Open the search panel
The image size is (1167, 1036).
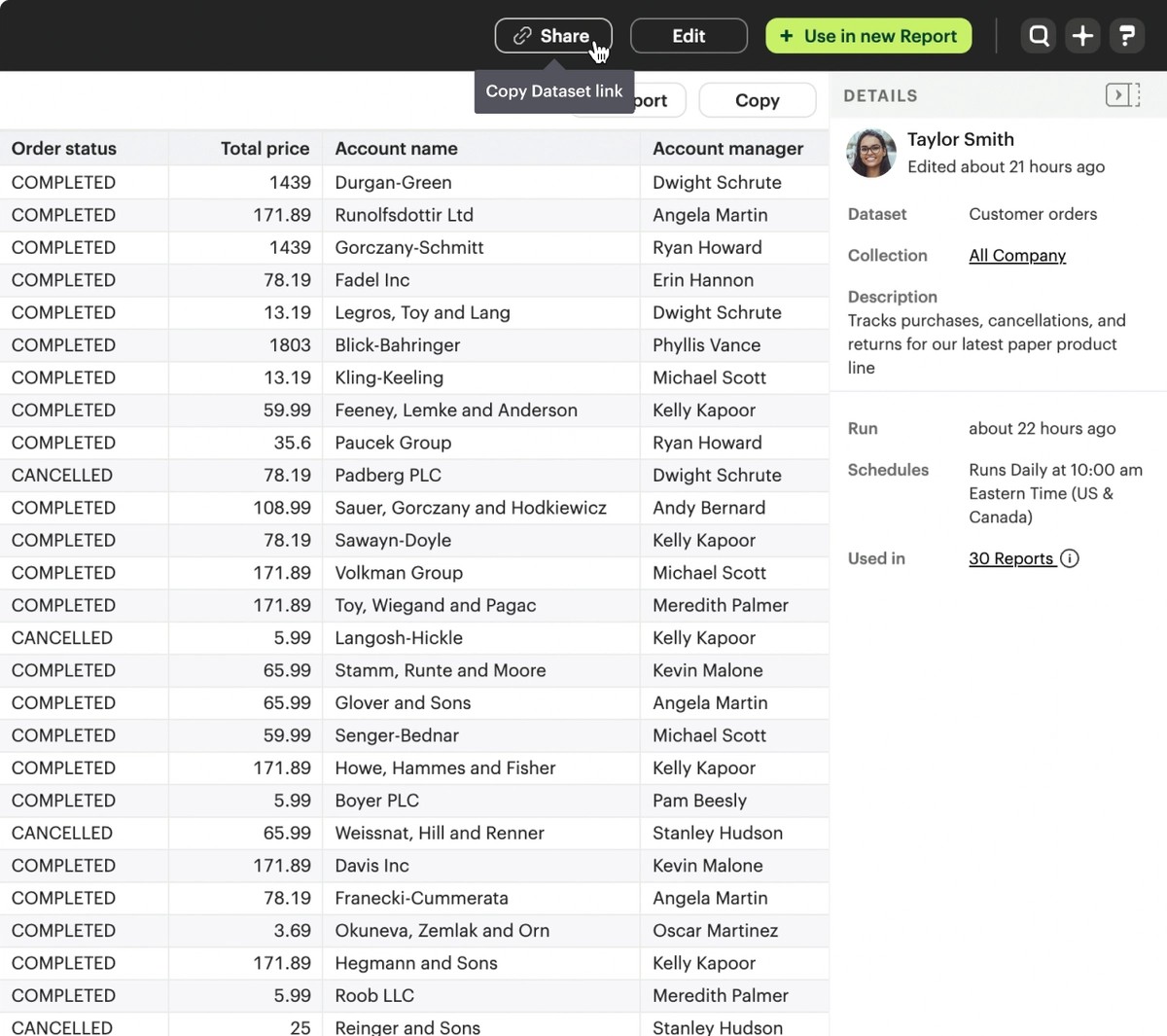point(1038,35)
